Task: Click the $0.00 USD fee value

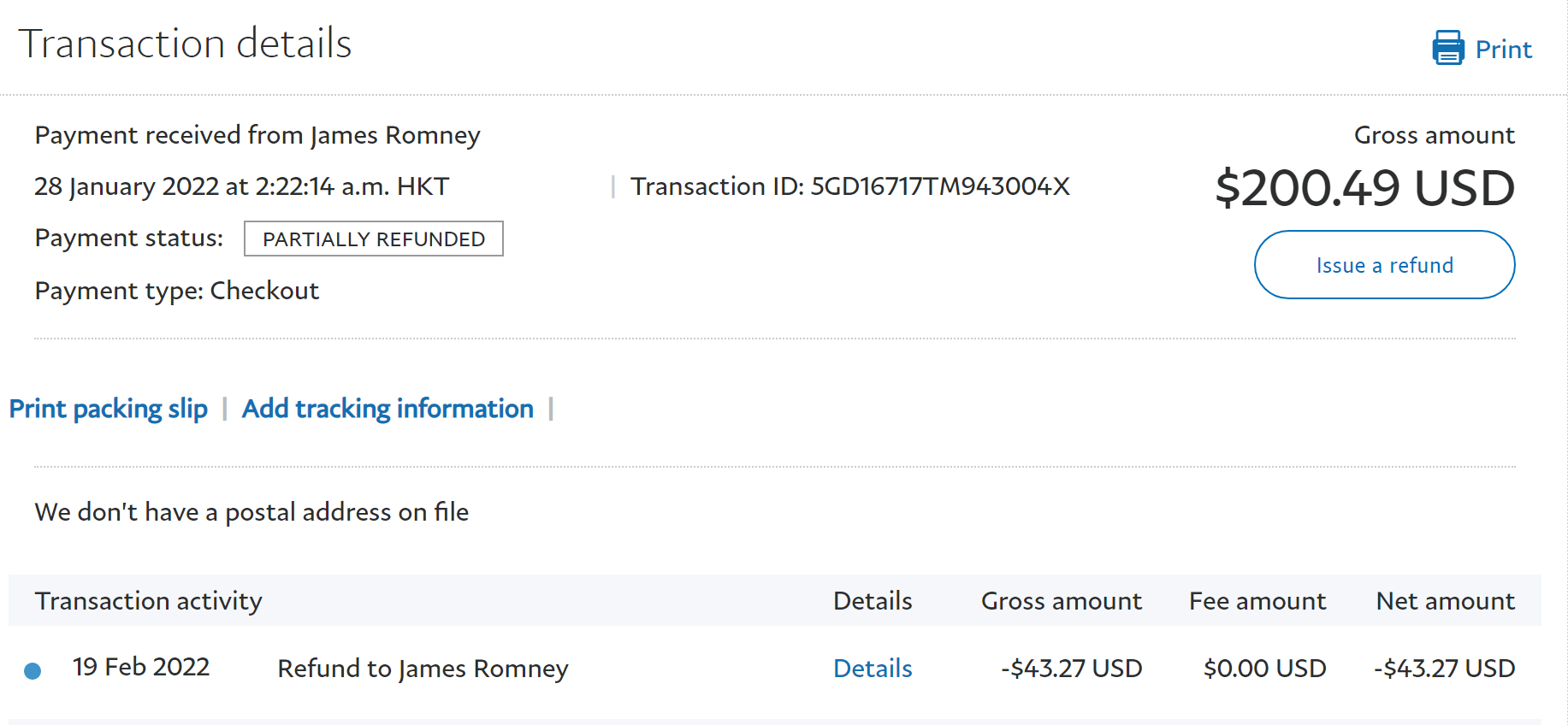Action: 1264,668
